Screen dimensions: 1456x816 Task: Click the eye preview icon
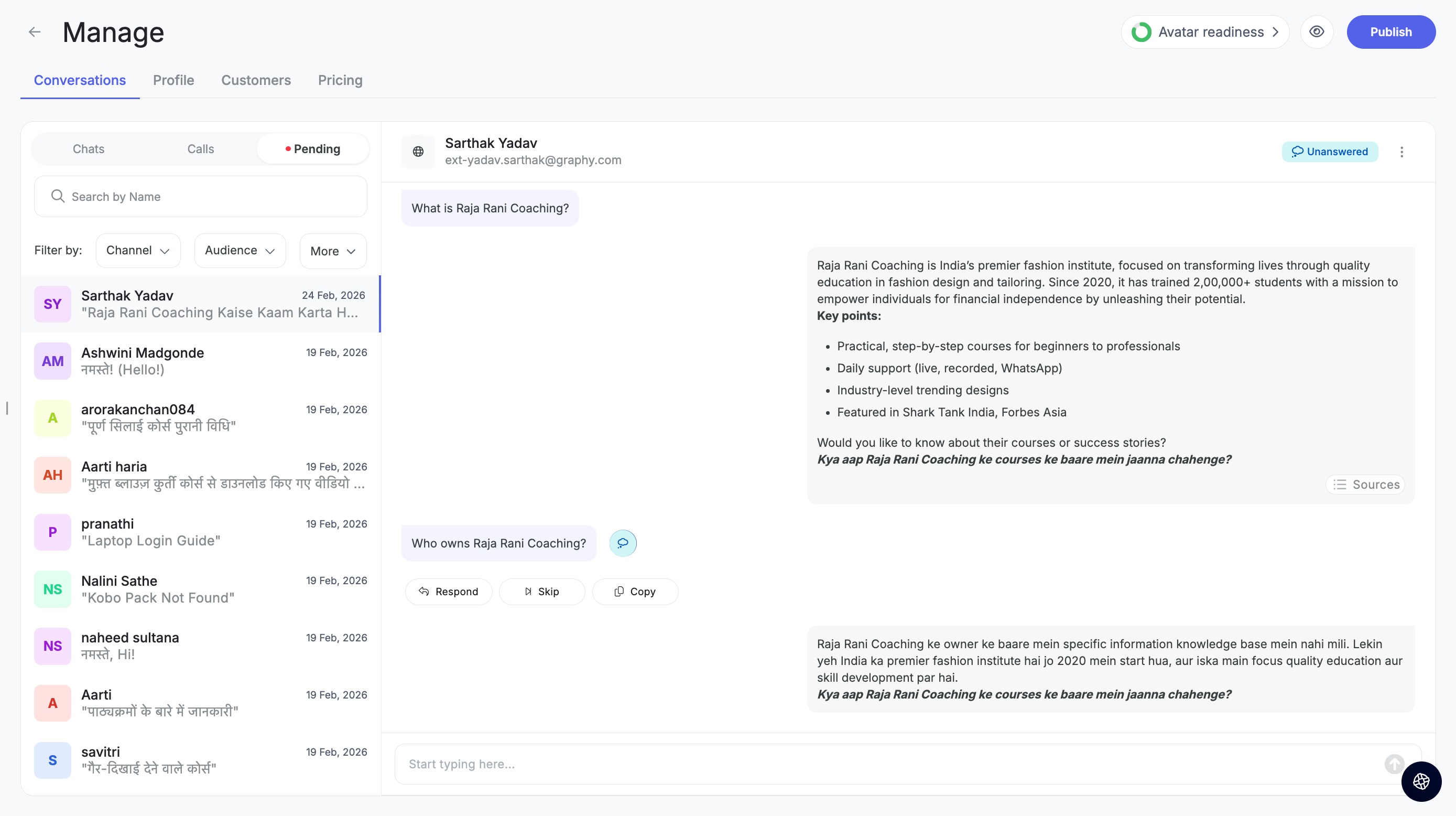(x=1317, y=32)
